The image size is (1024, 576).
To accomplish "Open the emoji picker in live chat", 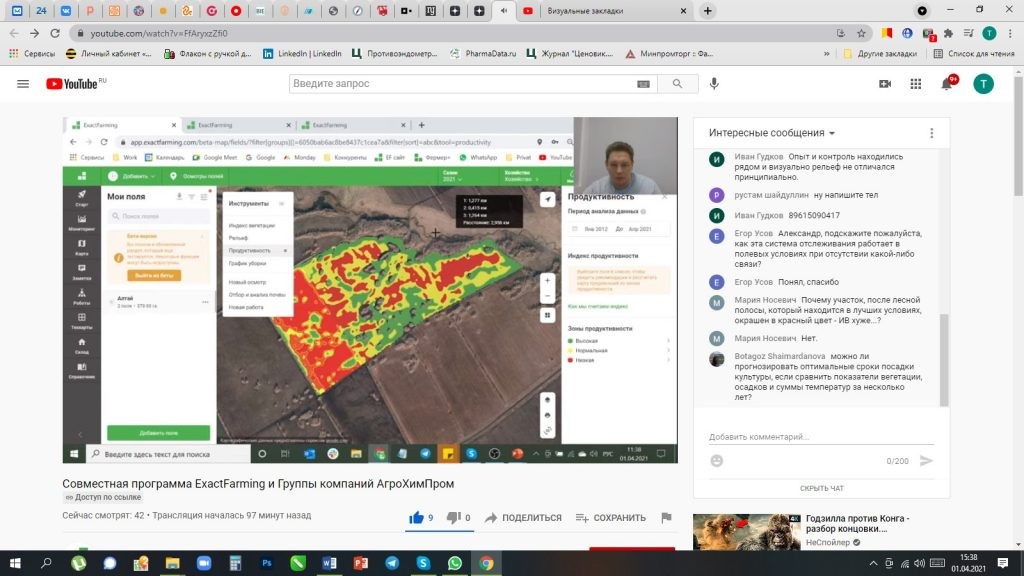I will 716,460.
